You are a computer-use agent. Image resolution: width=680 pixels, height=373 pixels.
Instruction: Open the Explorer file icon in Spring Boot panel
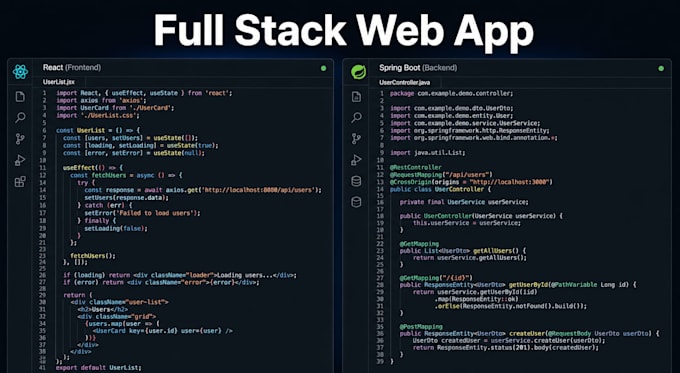tap(356, 96)
